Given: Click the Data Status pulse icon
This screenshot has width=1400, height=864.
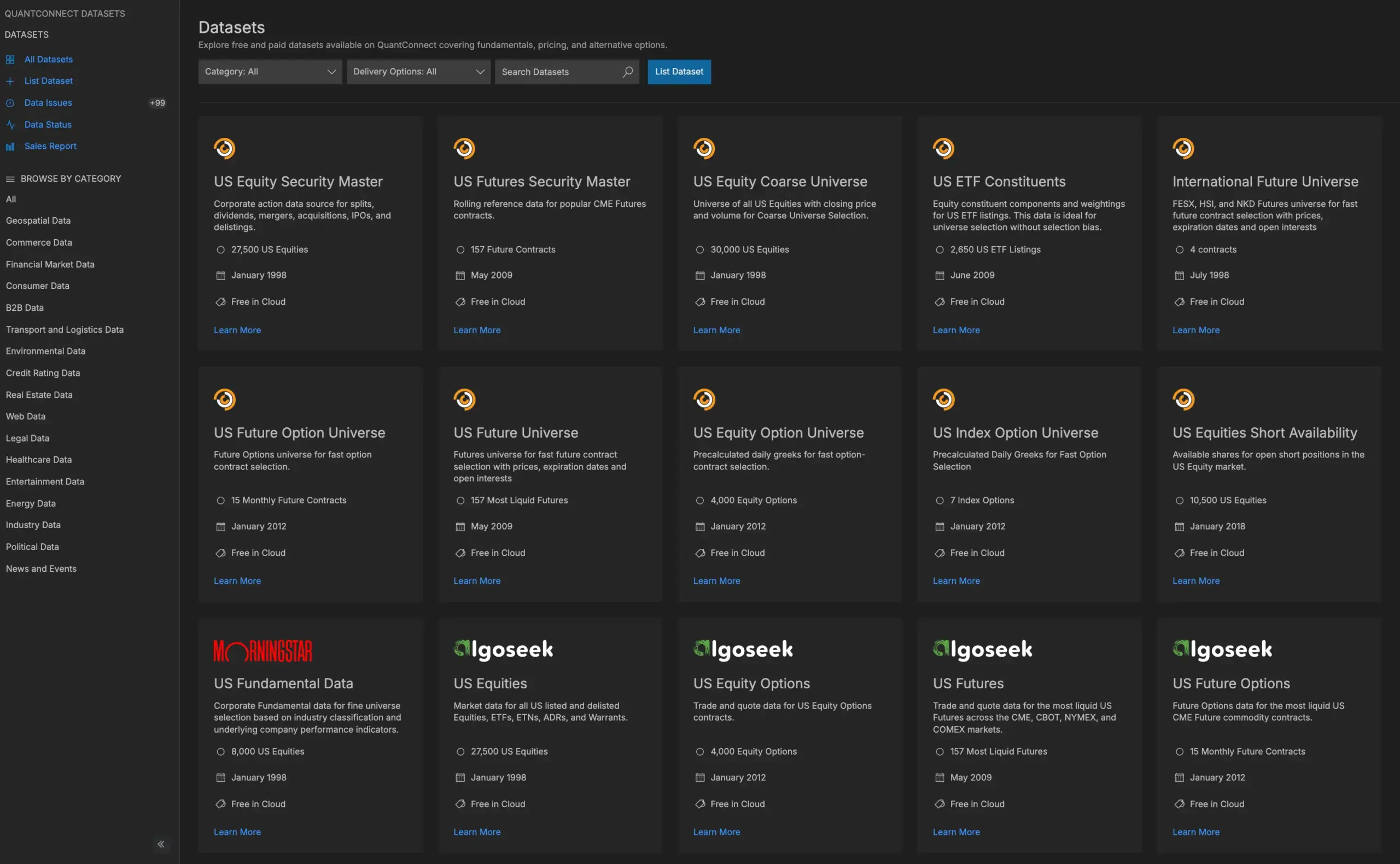Looking at the screenshot, I should pyautogui.click(x=10, y=125).
